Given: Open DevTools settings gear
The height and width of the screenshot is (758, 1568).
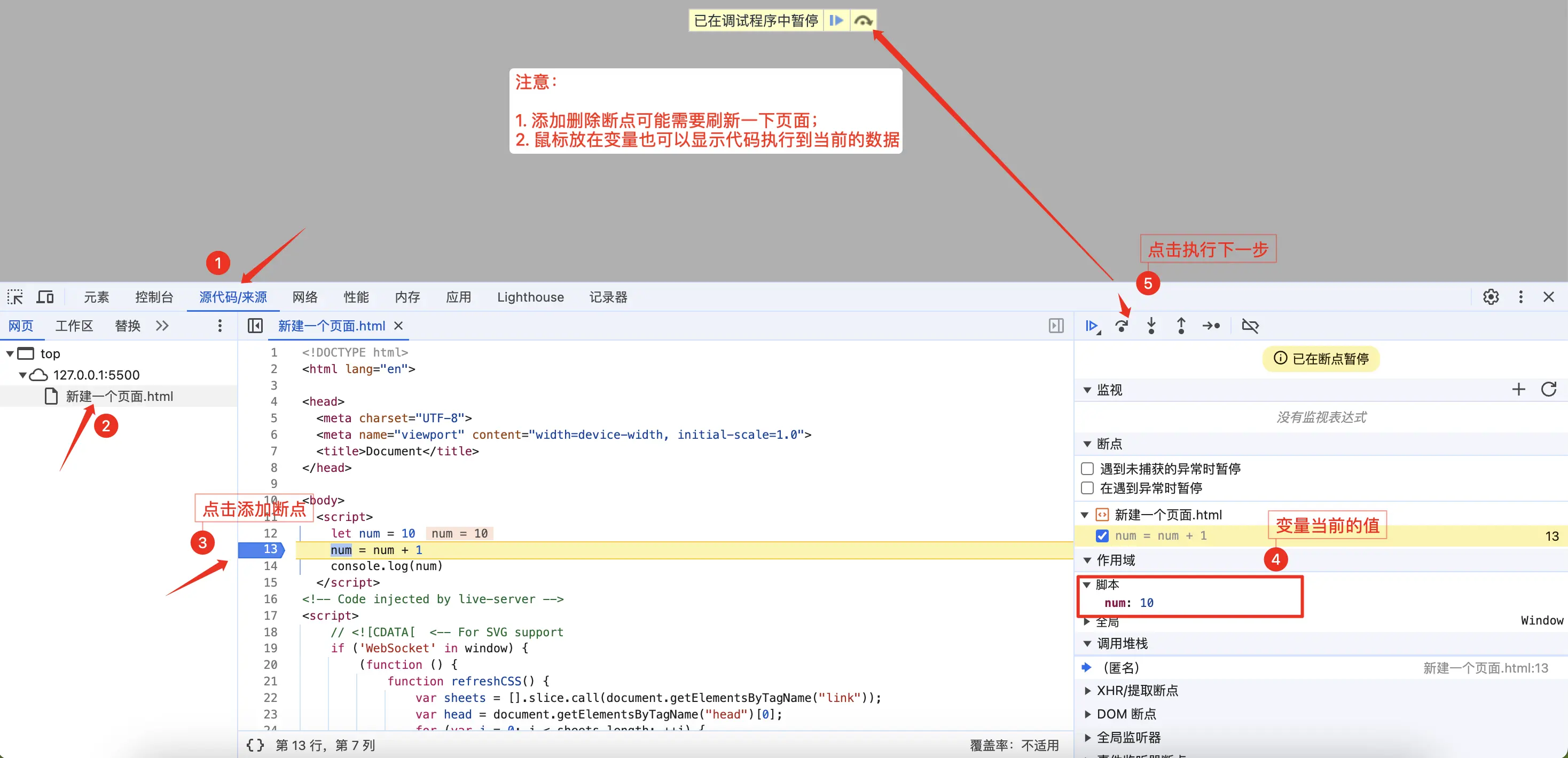Looking at the screenshot, I should tap(1491, 297).
